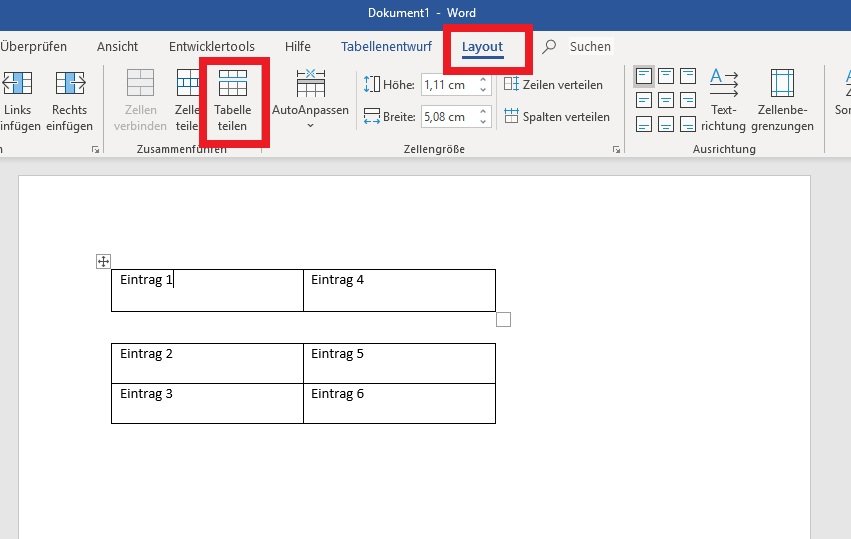The height and width of the screenshot is (539, 851).
Task: Click Rechts einfügen column icon
Action: [71, 83]
